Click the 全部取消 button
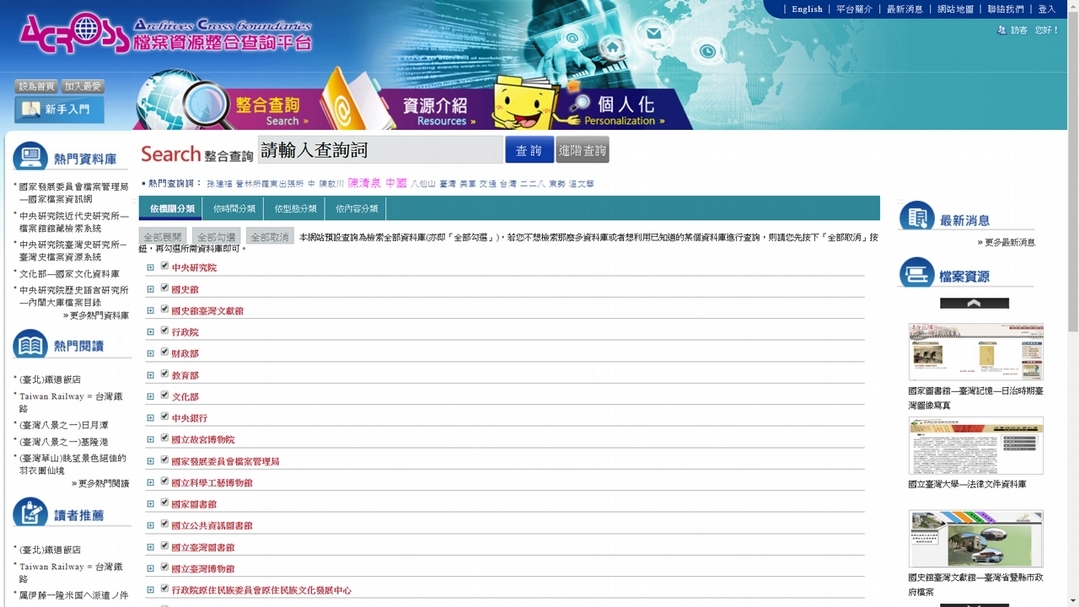The width and height of the screenshot is (1079, 607). [270, 236]
